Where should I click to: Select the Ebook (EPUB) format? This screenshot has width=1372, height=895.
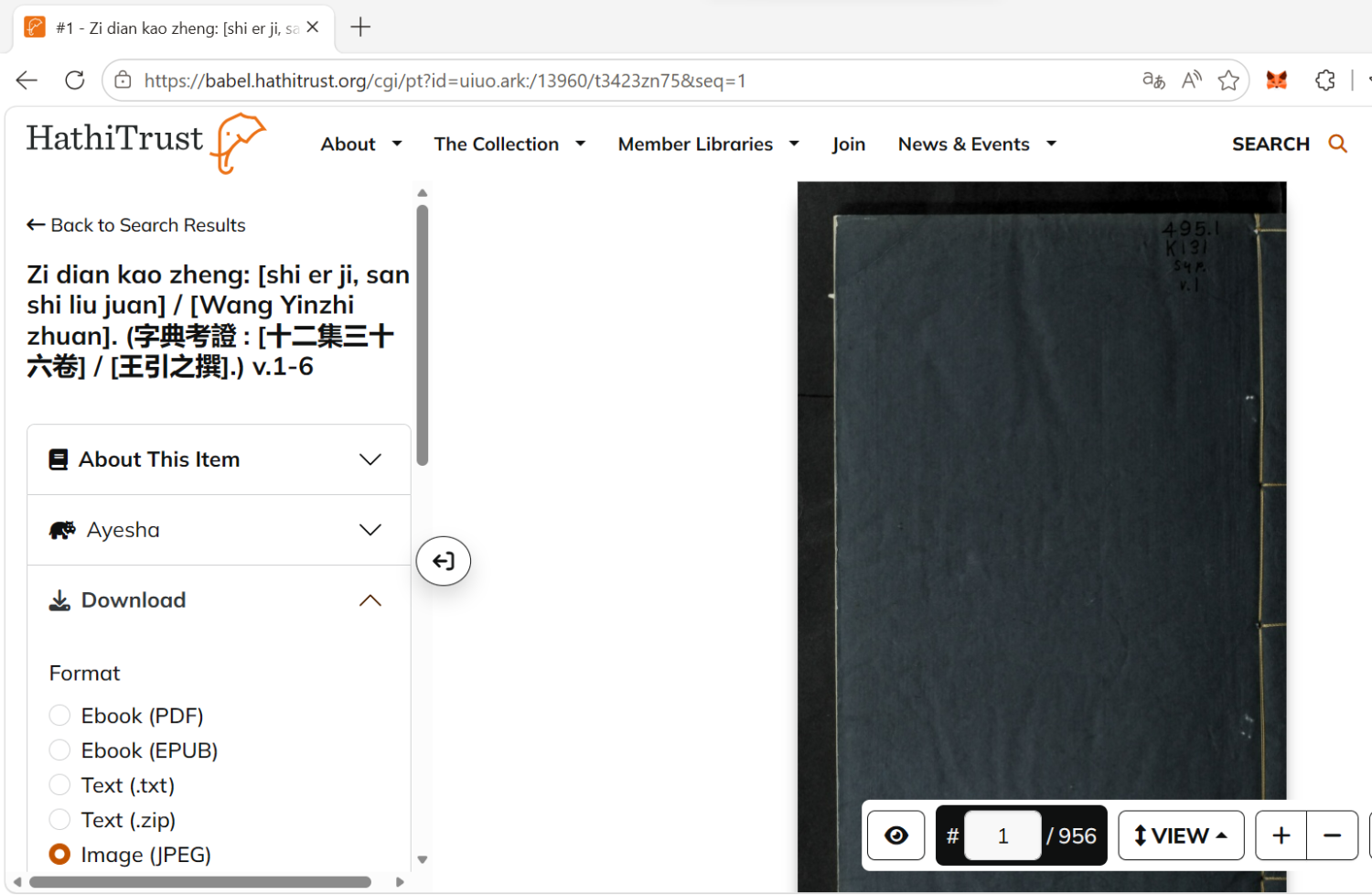pos(59,750)
